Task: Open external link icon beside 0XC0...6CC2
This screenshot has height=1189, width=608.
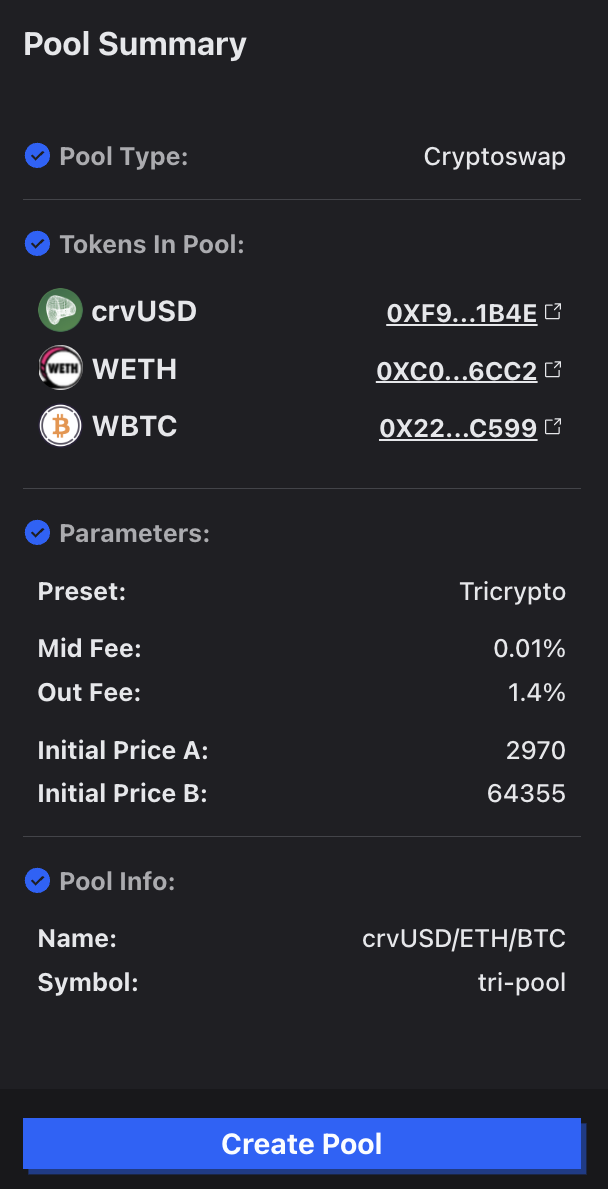Action: pos(553,370)
